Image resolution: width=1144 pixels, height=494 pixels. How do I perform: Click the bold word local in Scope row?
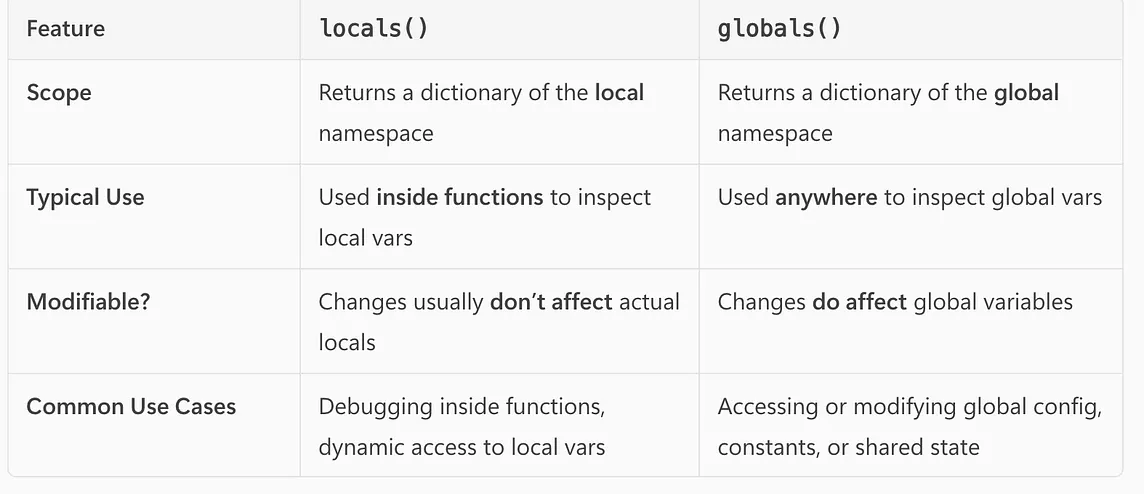tap(619, 93)
